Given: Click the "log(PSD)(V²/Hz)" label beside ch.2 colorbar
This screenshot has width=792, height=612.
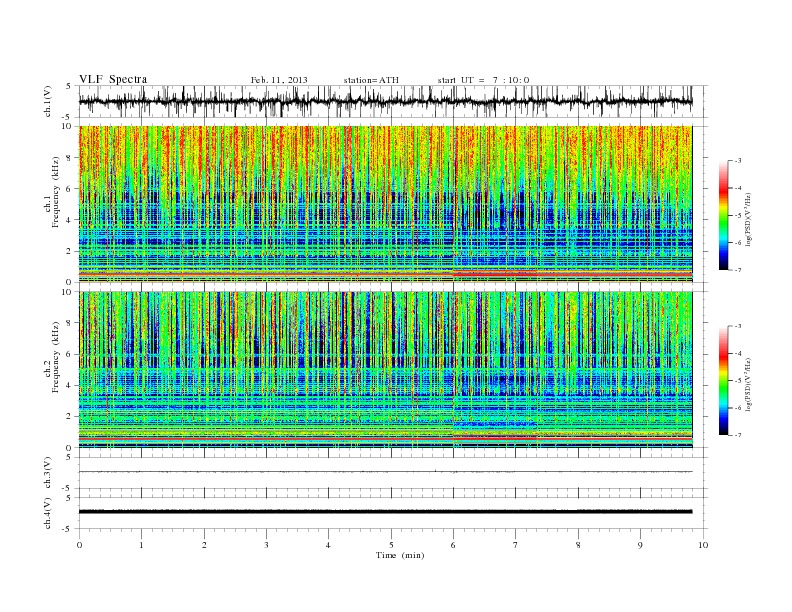Looking at the screenshot, I should tap(749, 384).
